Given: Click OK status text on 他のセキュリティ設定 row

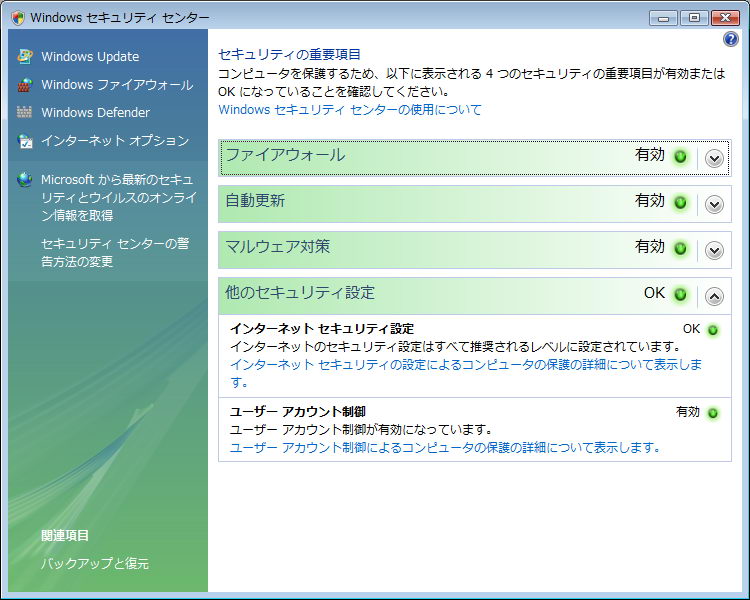Looking at the screenshot, I should (x=654, y=293).
